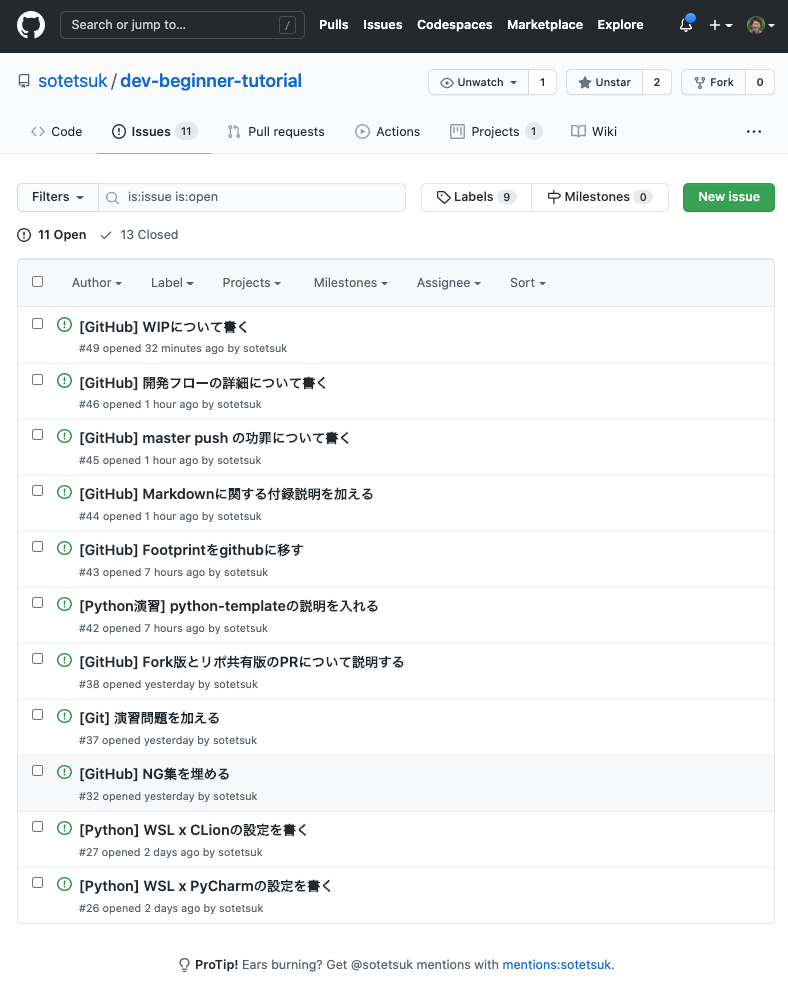The width and height of the screenshot is (788, 990).
Task: Check the box for issue #46
Action: tap(38, 379)
